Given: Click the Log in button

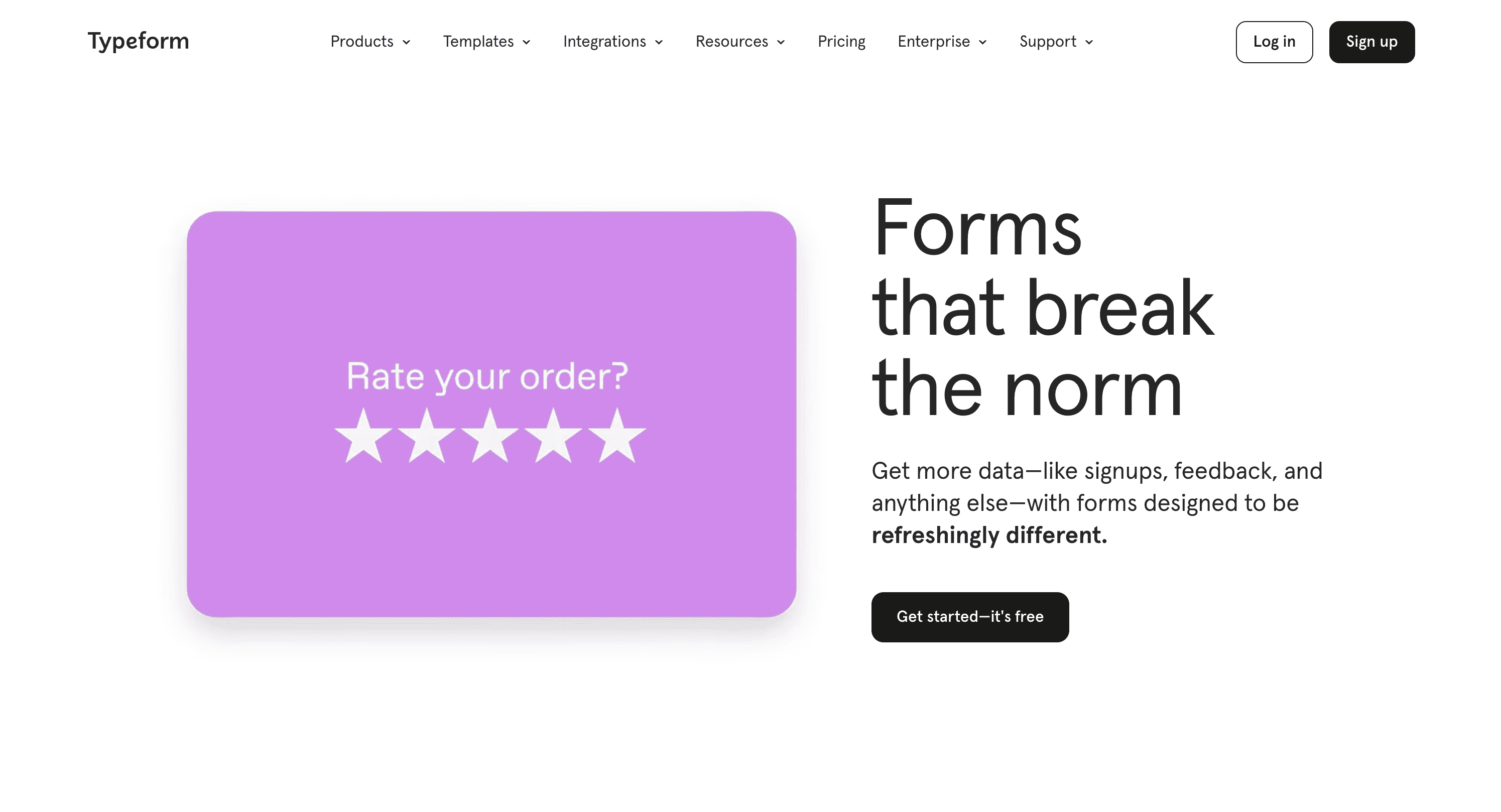Looking at the screenshot, I should coord(1274,42).
